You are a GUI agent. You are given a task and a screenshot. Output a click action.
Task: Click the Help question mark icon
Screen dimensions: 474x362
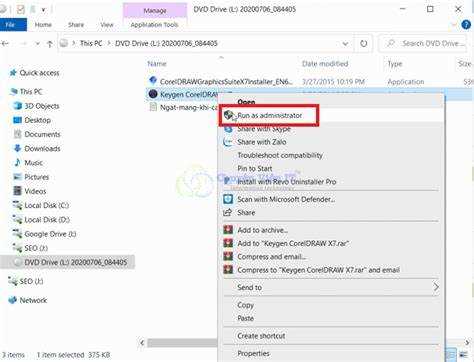(x=466, y=24)
